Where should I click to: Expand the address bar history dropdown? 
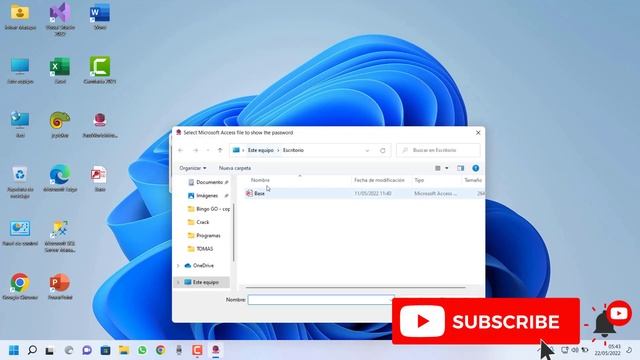(x=367, y=150)
